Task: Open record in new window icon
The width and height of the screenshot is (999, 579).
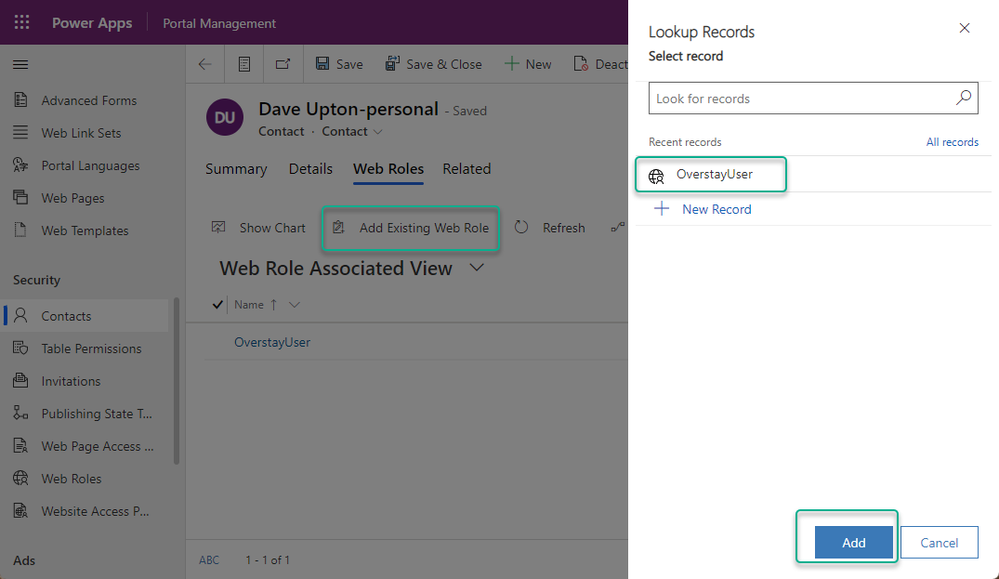Action: tap(283, 64)
